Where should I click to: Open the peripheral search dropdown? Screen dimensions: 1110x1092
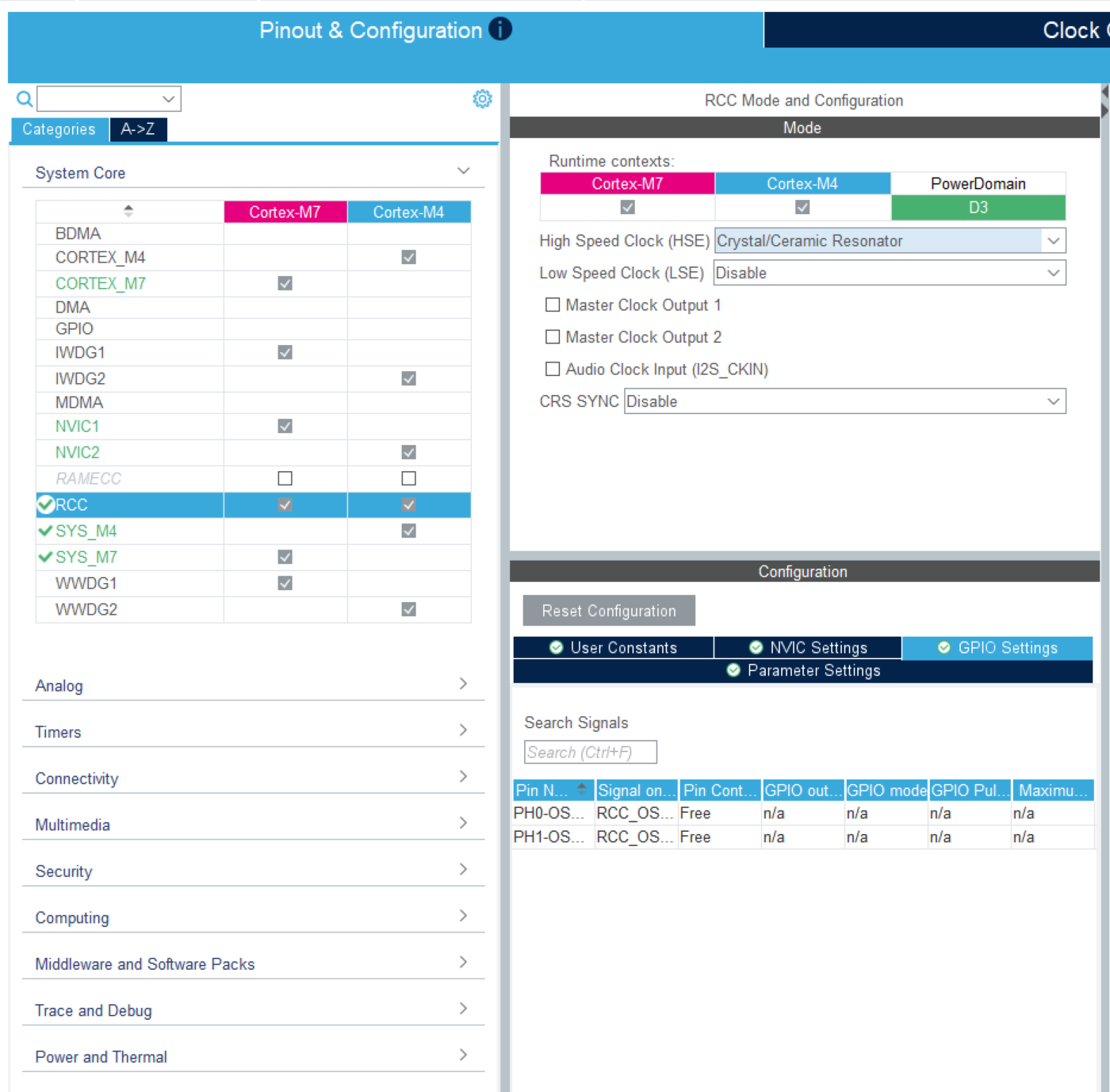[x=168, y=99]
